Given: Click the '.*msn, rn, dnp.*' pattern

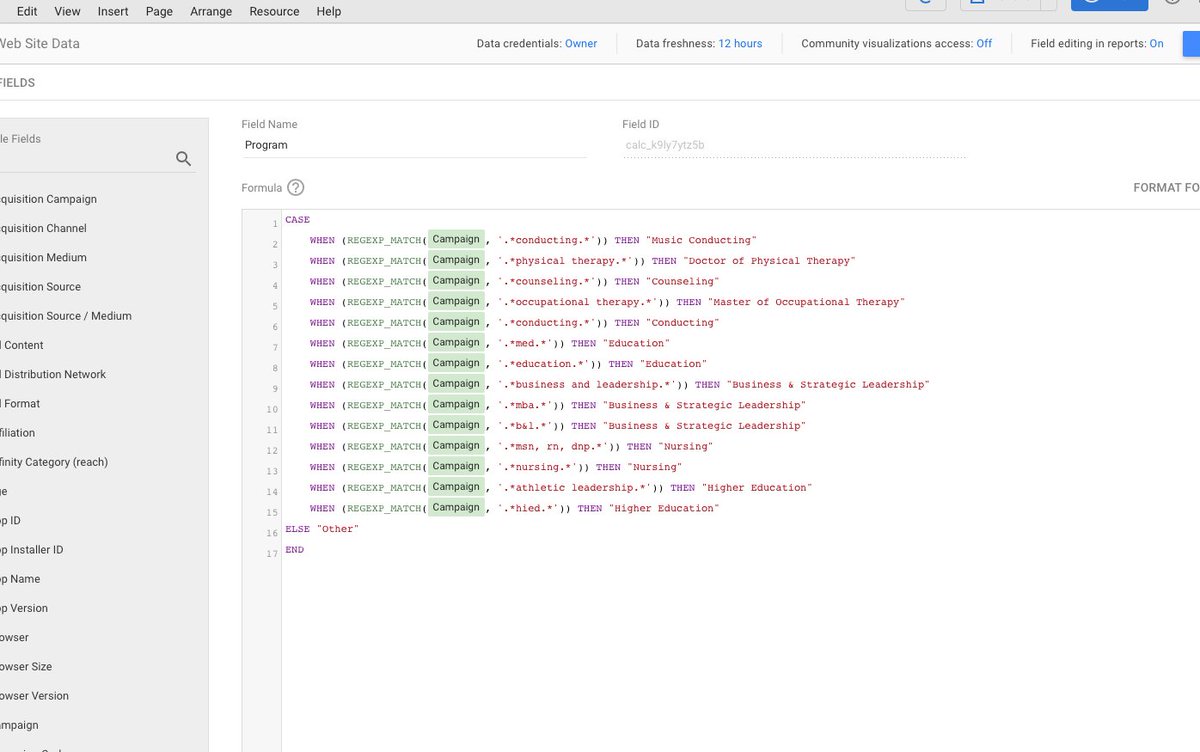Looking at the screenshot, I should click(x=559, y=447).
